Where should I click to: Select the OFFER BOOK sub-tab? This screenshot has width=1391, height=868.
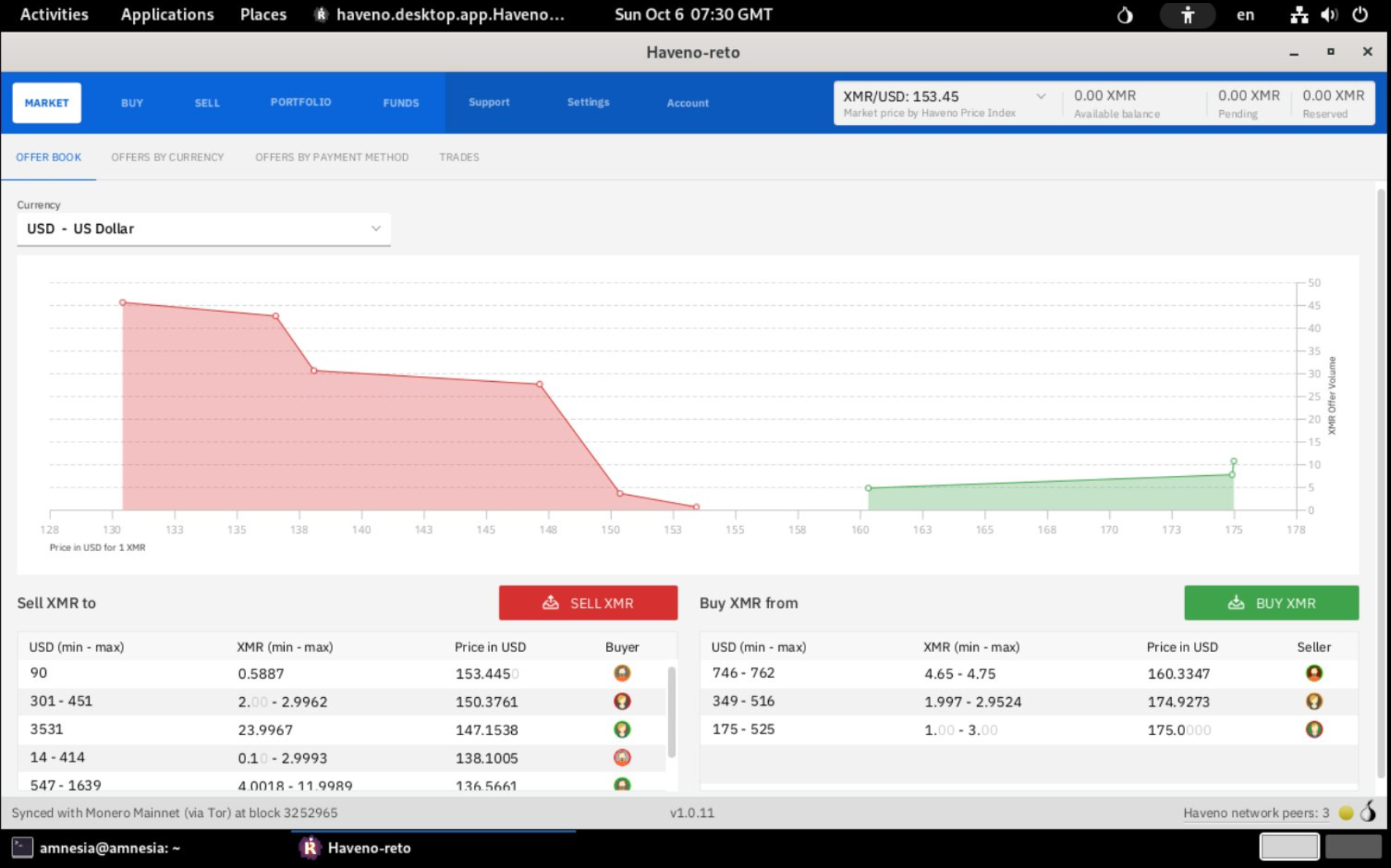click(x=48, y=157)
